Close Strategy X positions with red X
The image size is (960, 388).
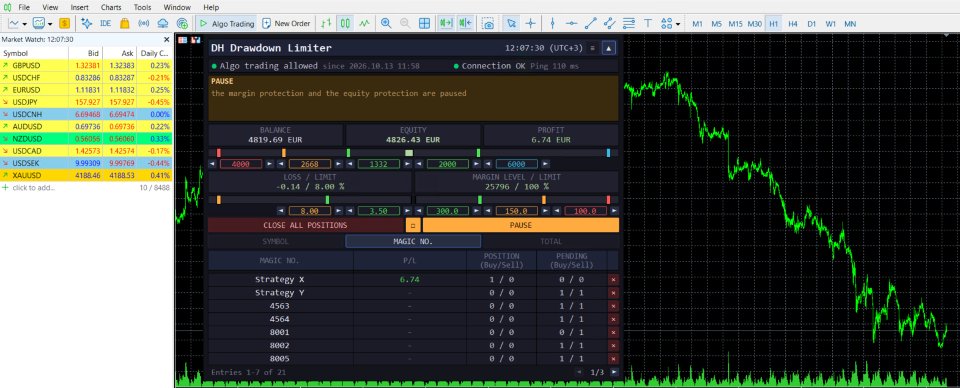[x=613, y=279]
